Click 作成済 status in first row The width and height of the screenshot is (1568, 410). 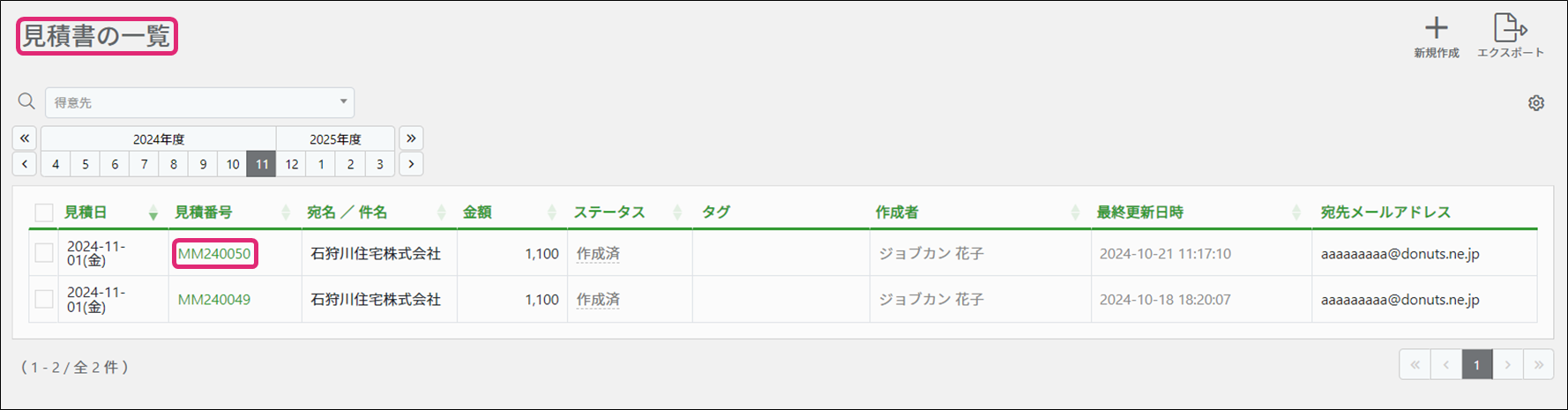598,254
